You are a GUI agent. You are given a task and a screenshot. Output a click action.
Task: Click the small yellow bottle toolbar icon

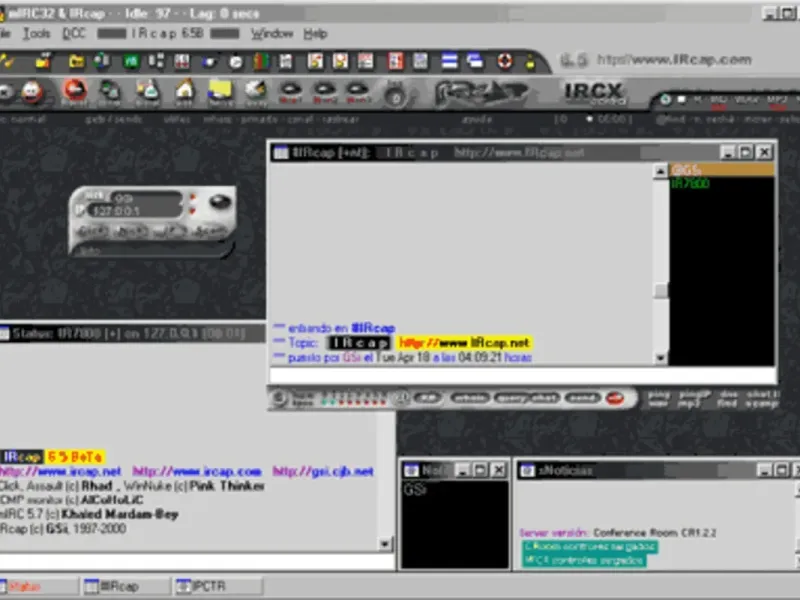531,62
